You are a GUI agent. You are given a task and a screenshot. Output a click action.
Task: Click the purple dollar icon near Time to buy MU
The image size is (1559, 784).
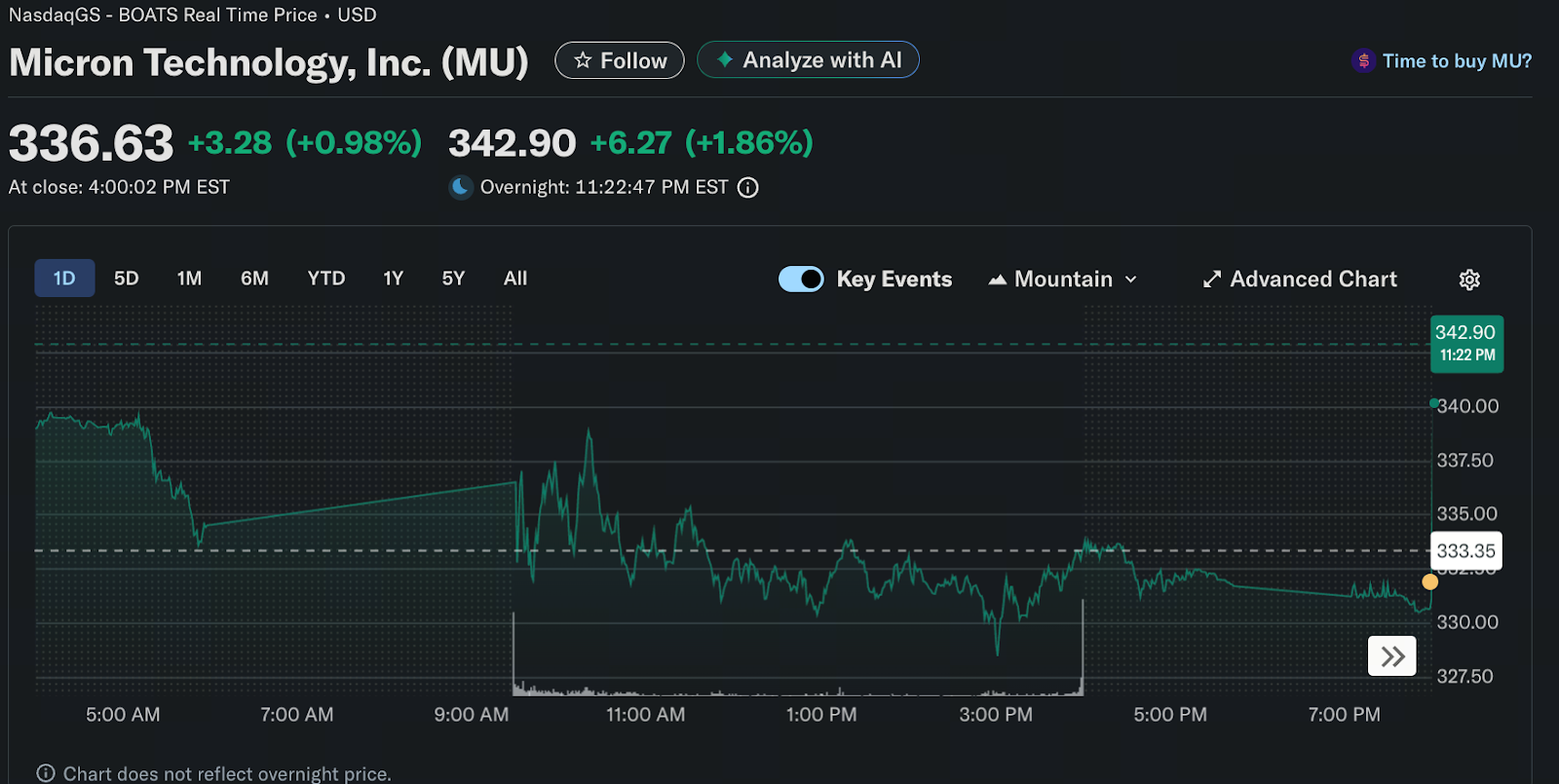click(1363, 61)
